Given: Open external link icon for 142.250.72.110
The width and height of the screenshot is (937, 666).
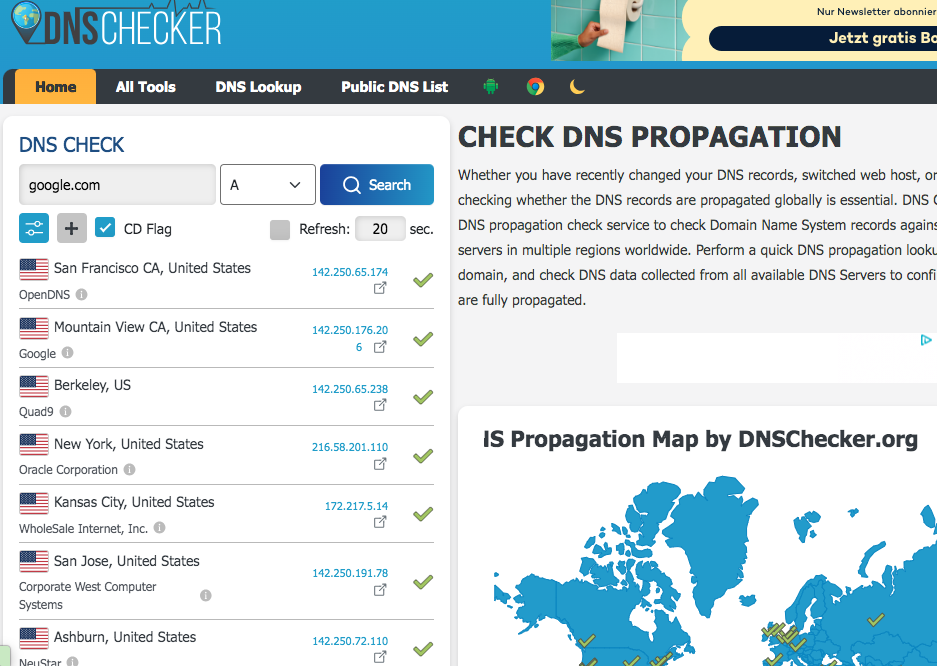Looking at the screenshot, I should [x=380, y=657].
